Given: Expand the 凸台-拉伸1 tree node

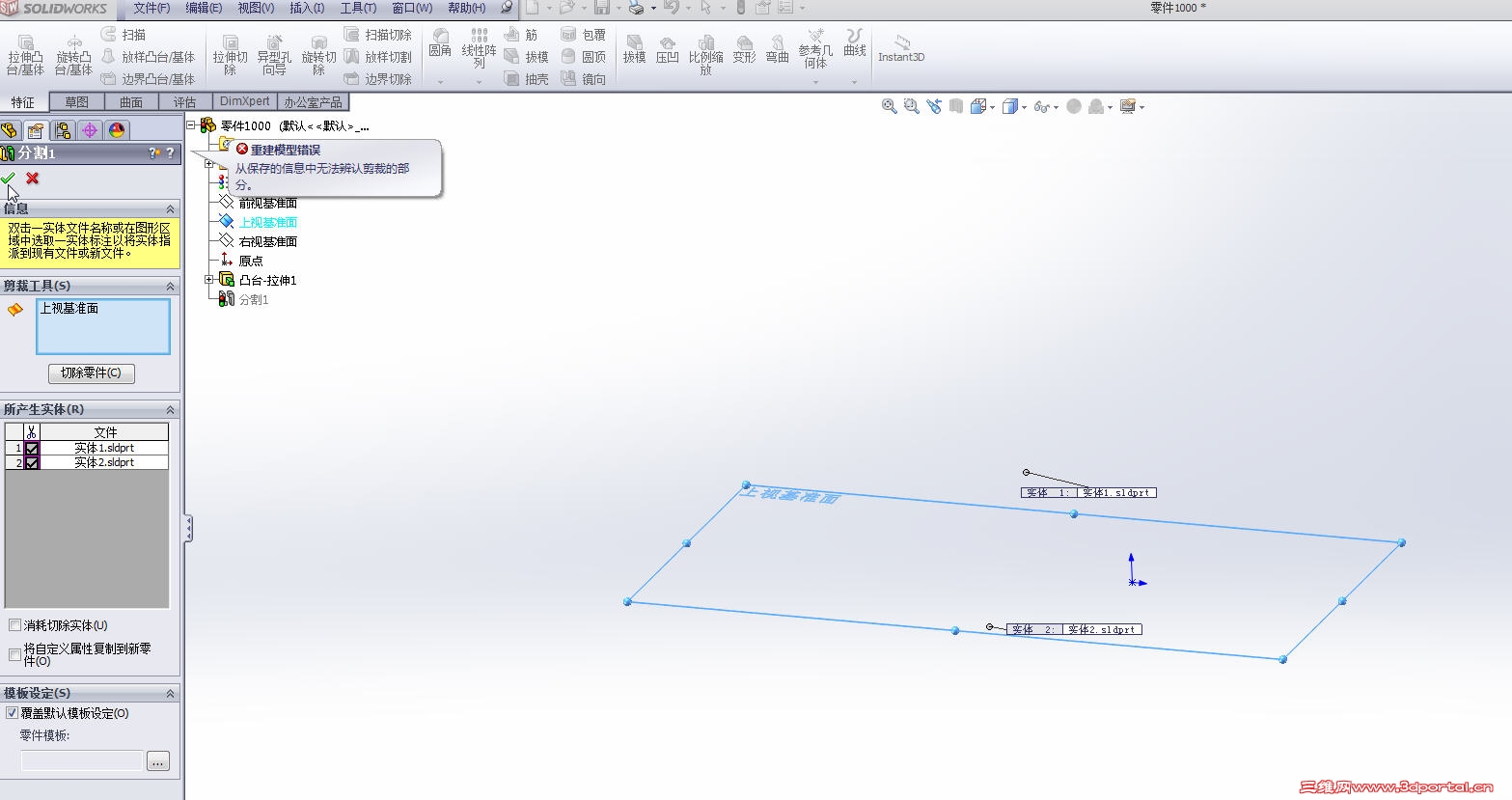Looking at the screenshot, I should click(x=209, y=280).
